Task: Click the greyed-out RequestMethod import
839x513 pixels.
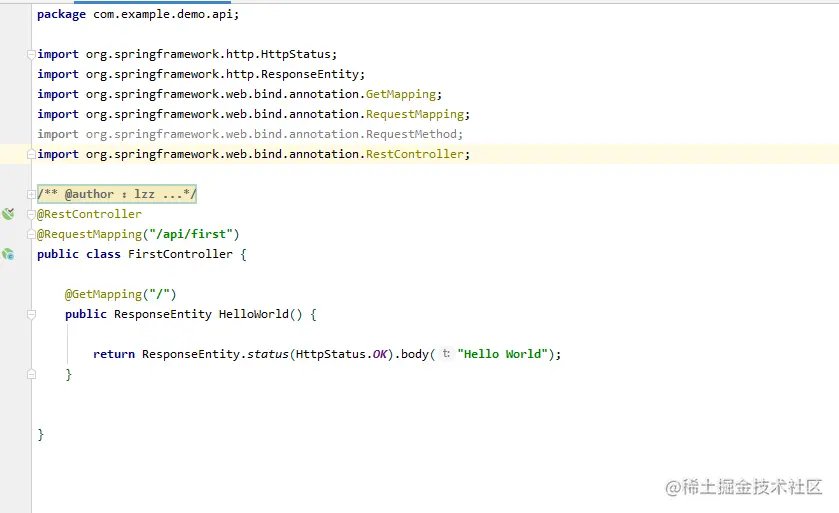Action: (x=250, y=134)
